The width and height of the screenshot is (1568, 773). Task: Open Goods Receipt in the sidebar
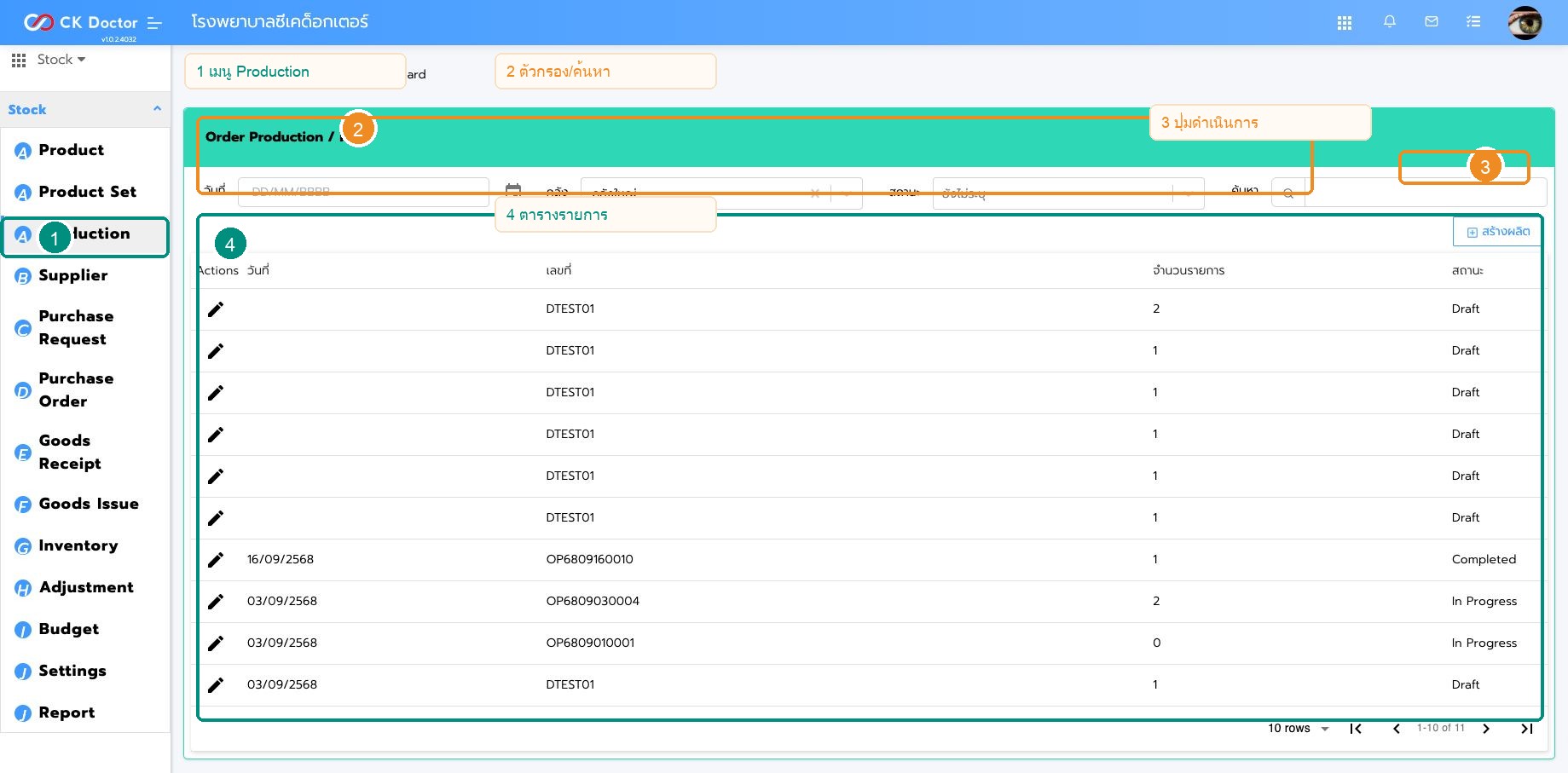tap(70, 452)
